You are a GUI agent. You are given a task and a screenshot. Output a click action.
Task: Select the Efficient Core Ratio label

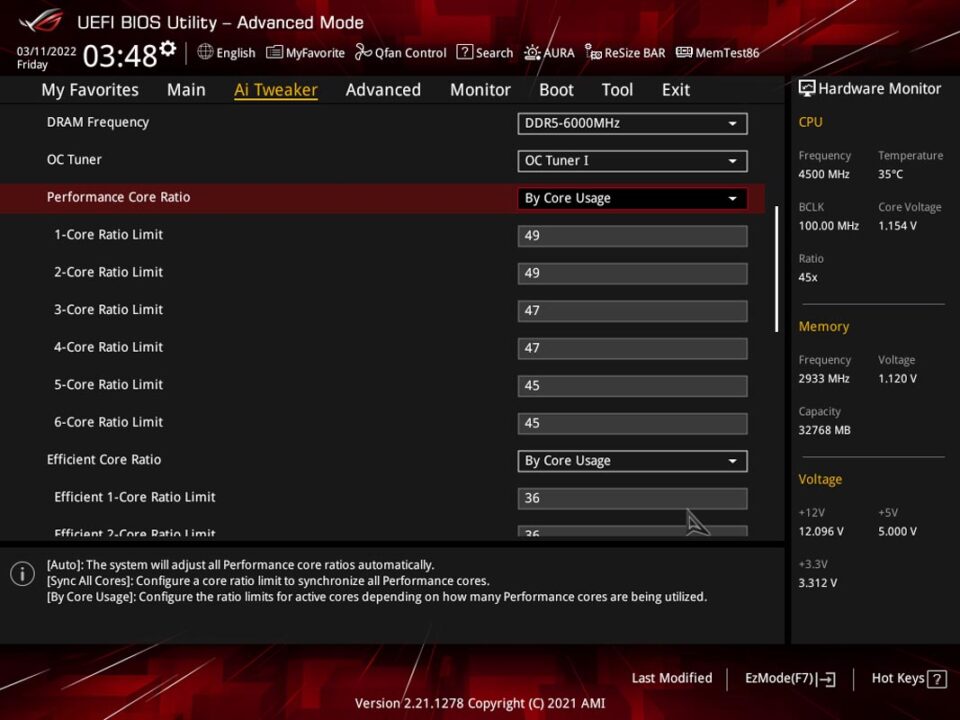(104, 460)
